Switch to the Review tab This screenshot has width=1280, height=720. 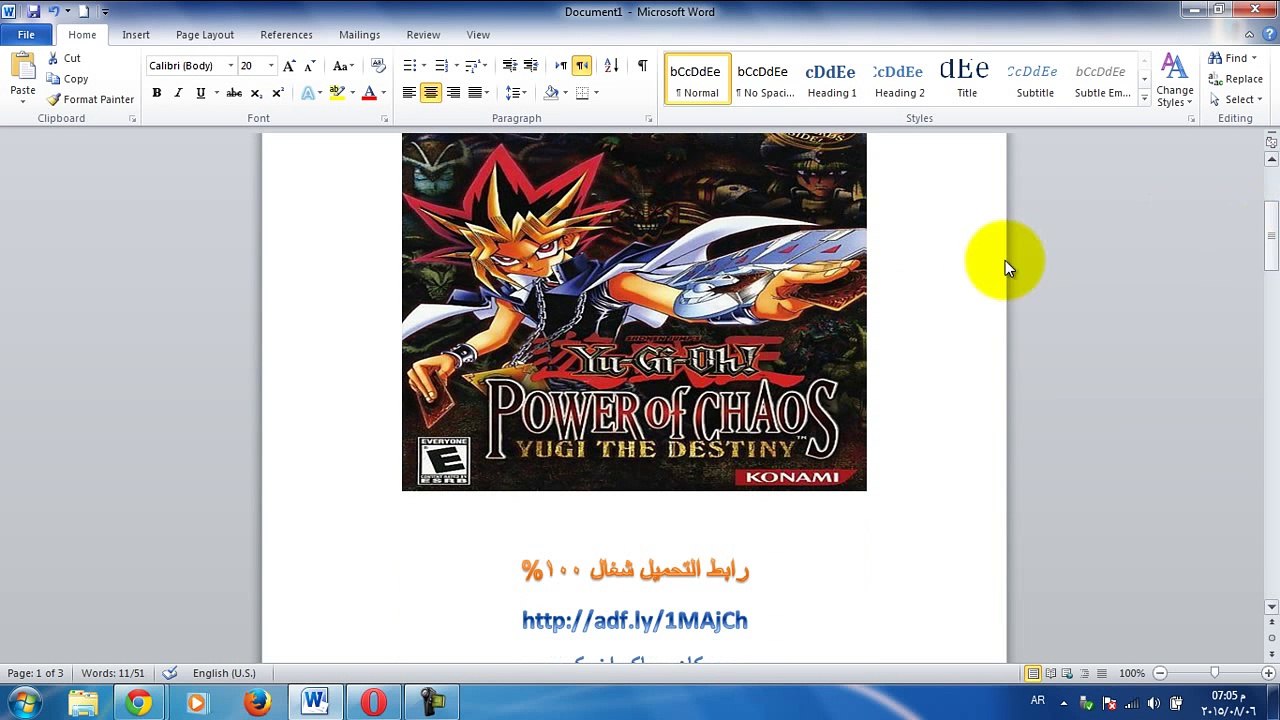pos(423,35)
